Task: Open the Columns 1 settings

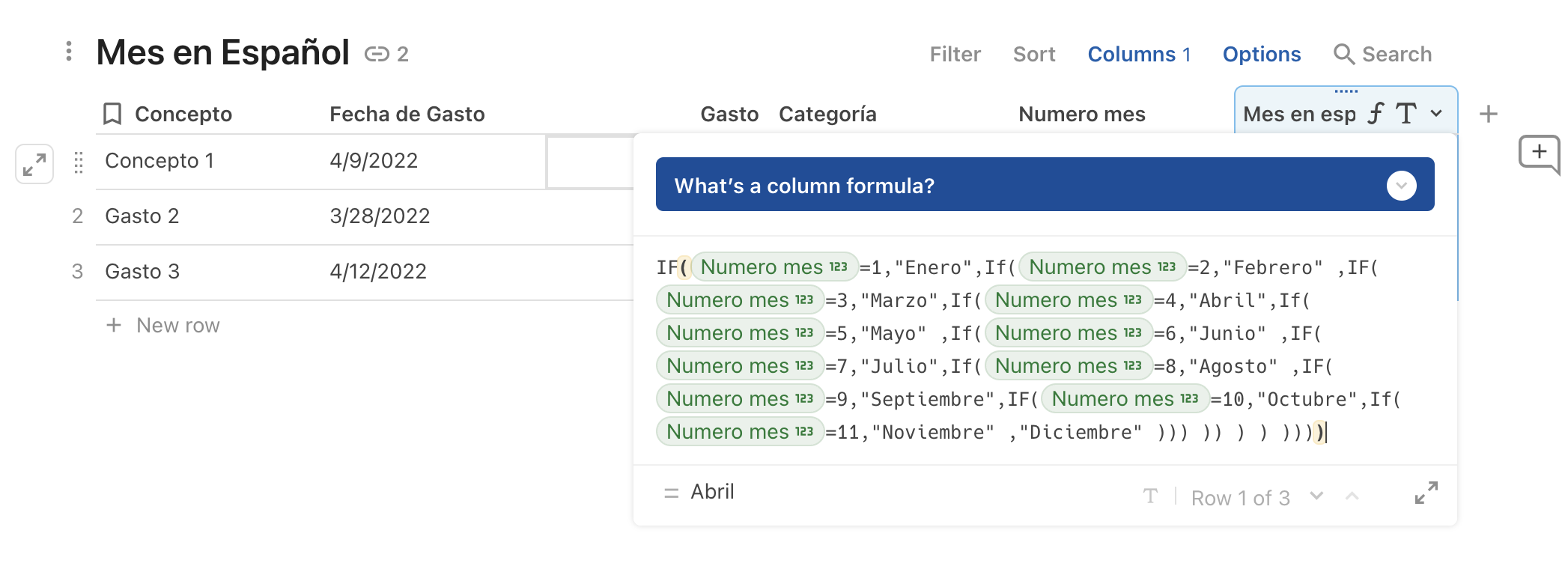Action: click(x=1138, y=54)
